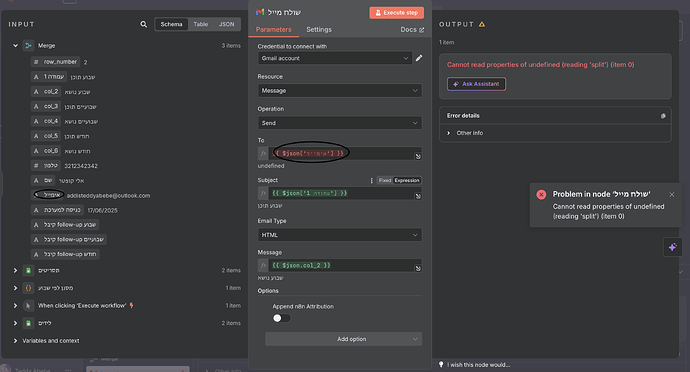Copy error details using the copy icon
This screenshot has width=690, height=372.
(x=663, y=116)
